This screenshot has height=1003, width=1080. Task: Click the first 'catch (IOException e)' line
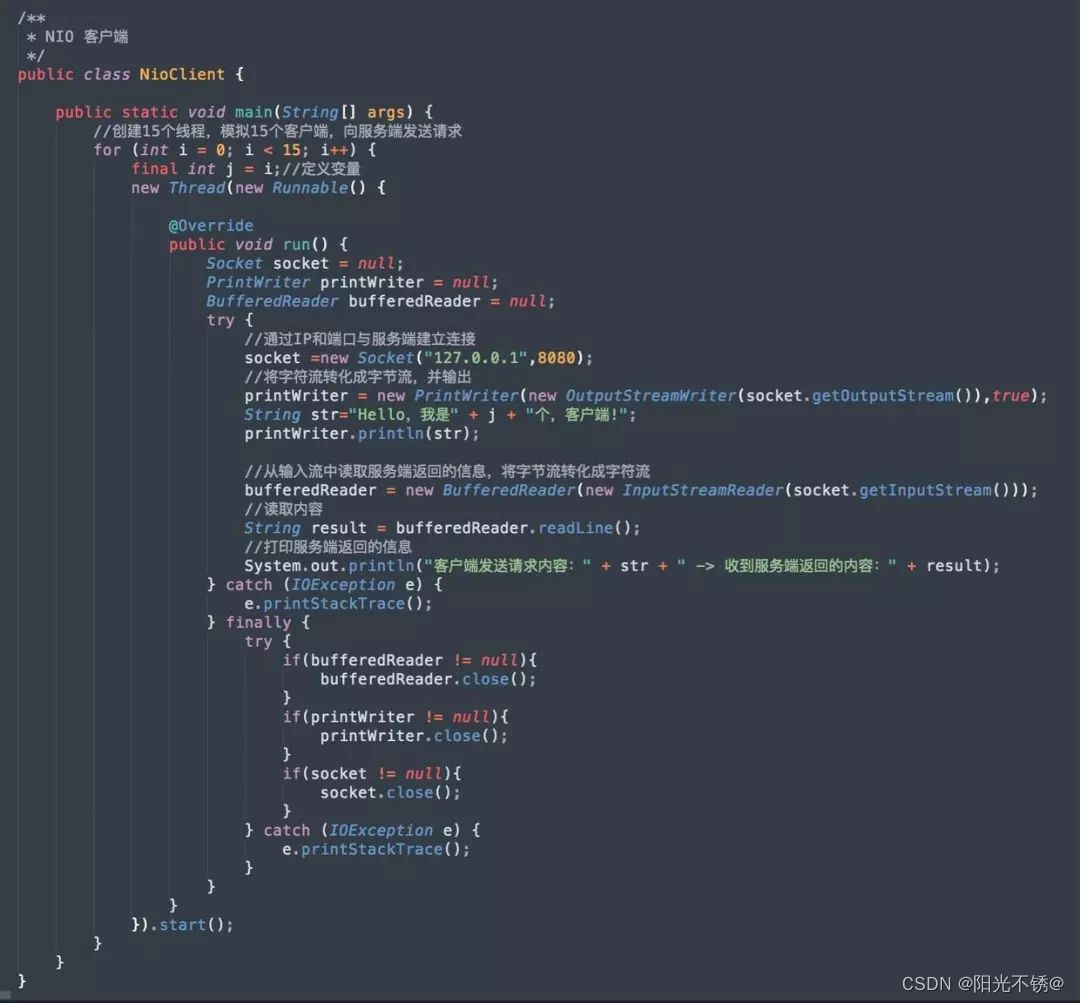[324, 585]
